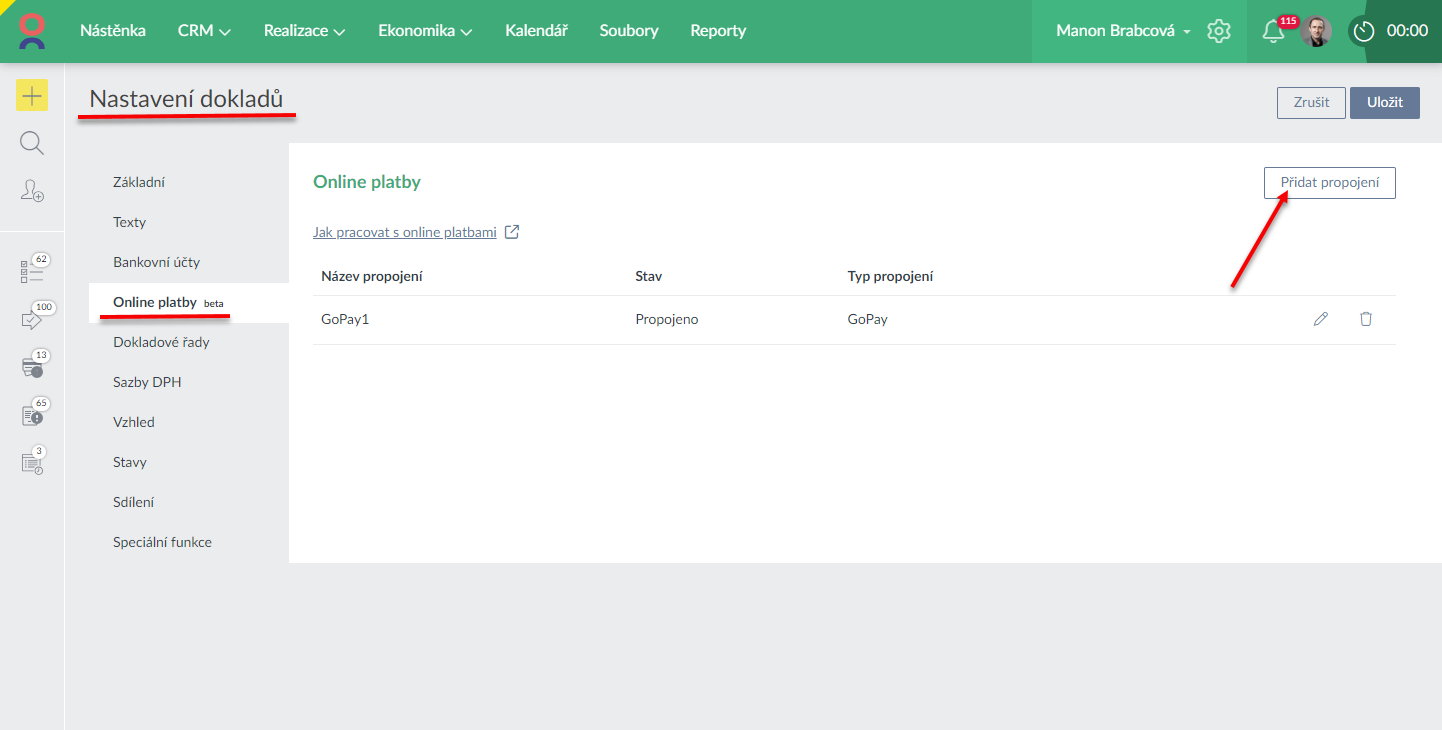The height and width of the screenshot is (730, 1442).
Task: Expand the Ekonomika dropdown menu
Action: coord(425,31)
